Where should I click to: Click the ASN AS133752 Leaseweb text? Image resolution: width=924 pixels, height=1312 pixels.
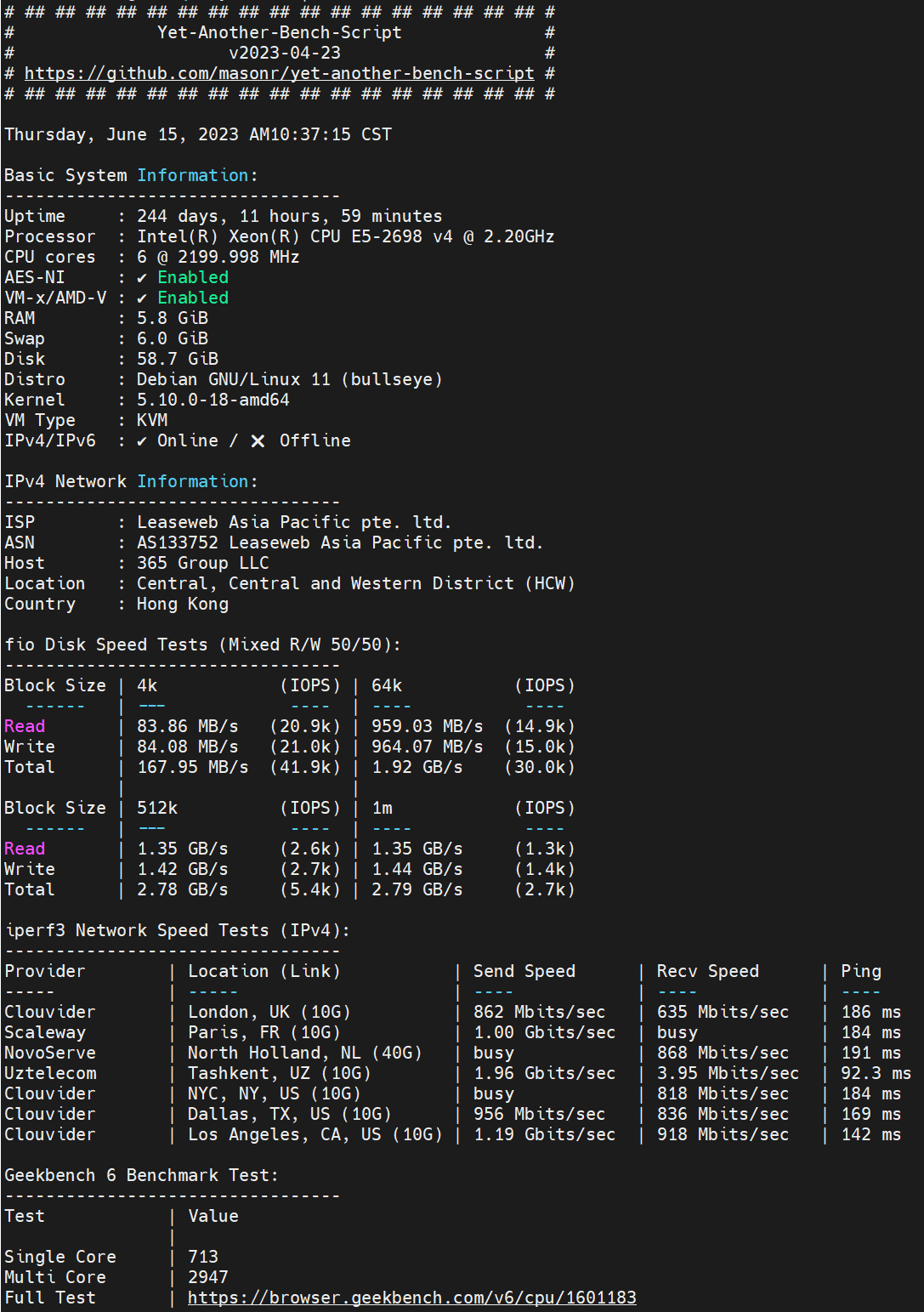point(339,543)
